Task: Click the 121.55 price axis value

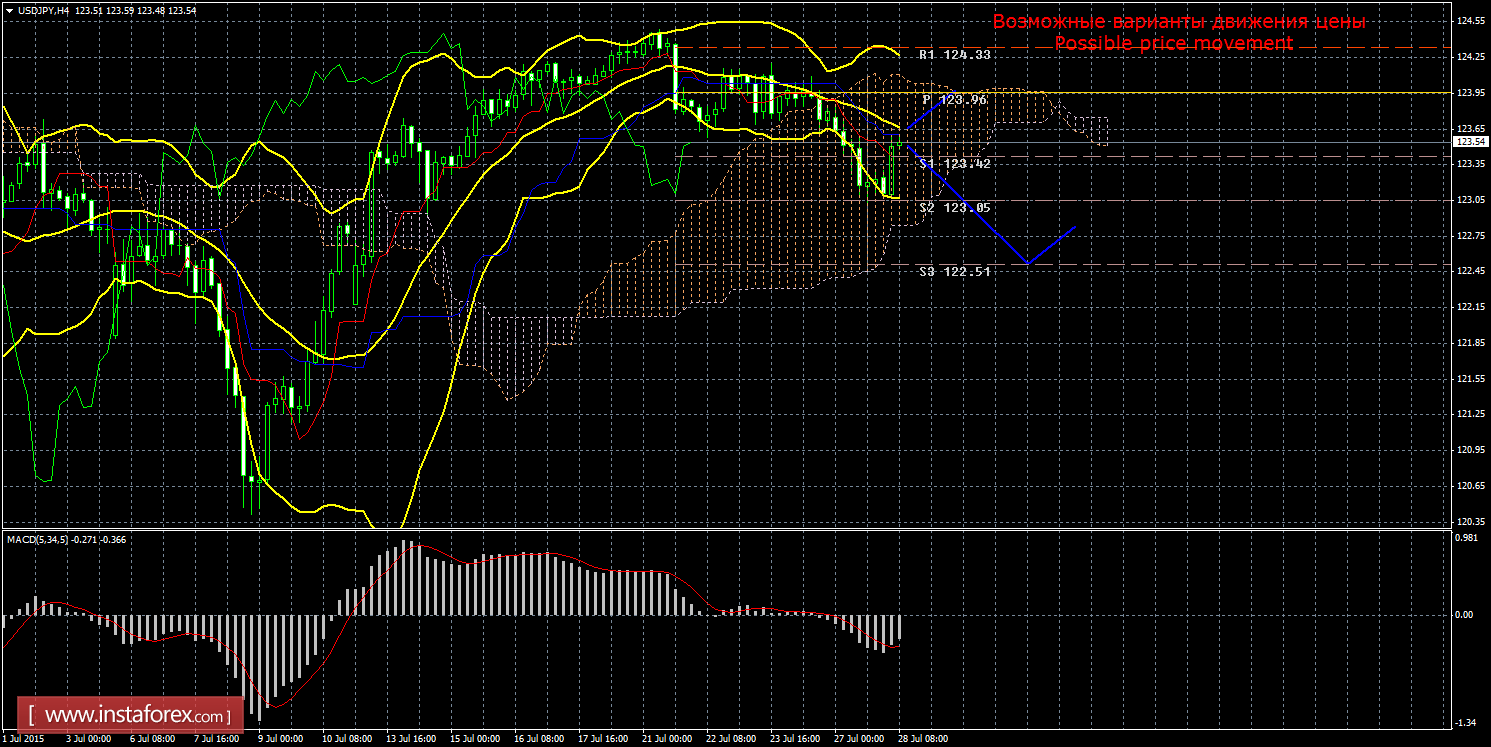Action: coord(1469,379)
